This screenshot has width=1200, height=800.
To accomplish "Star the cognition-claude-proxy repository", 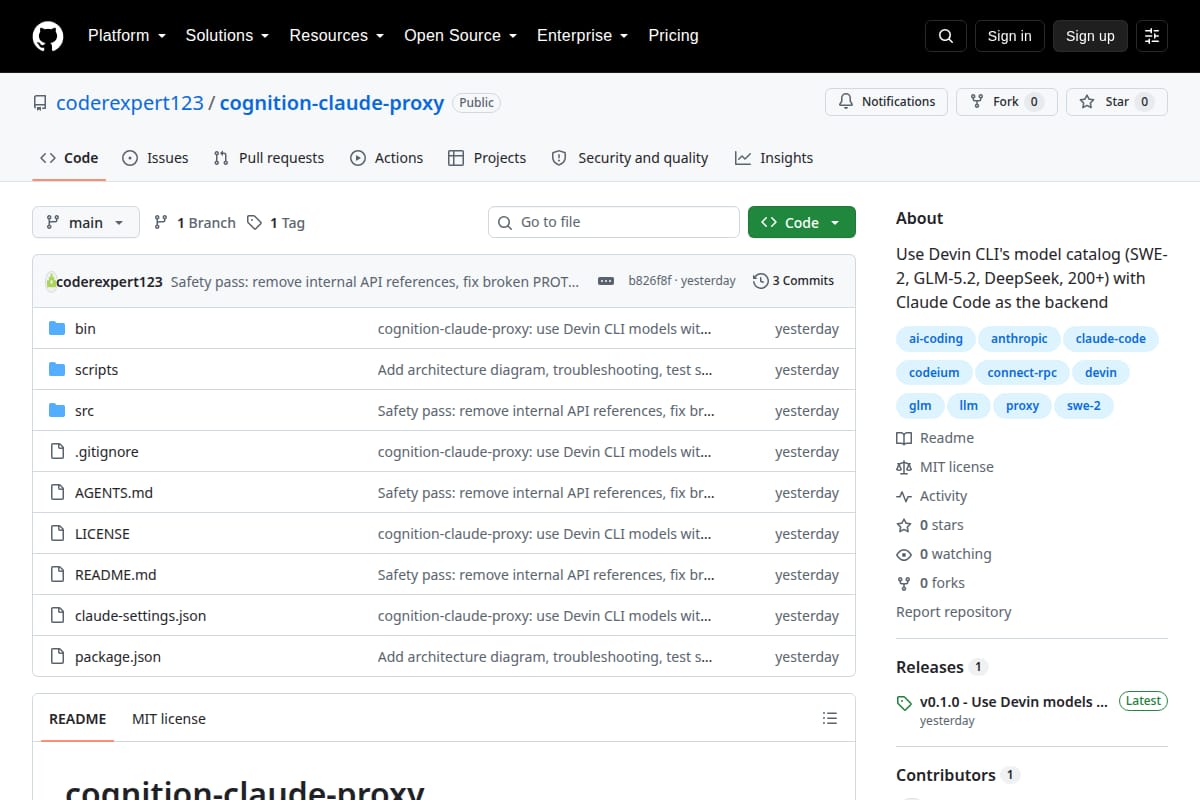I will 1116,102.
